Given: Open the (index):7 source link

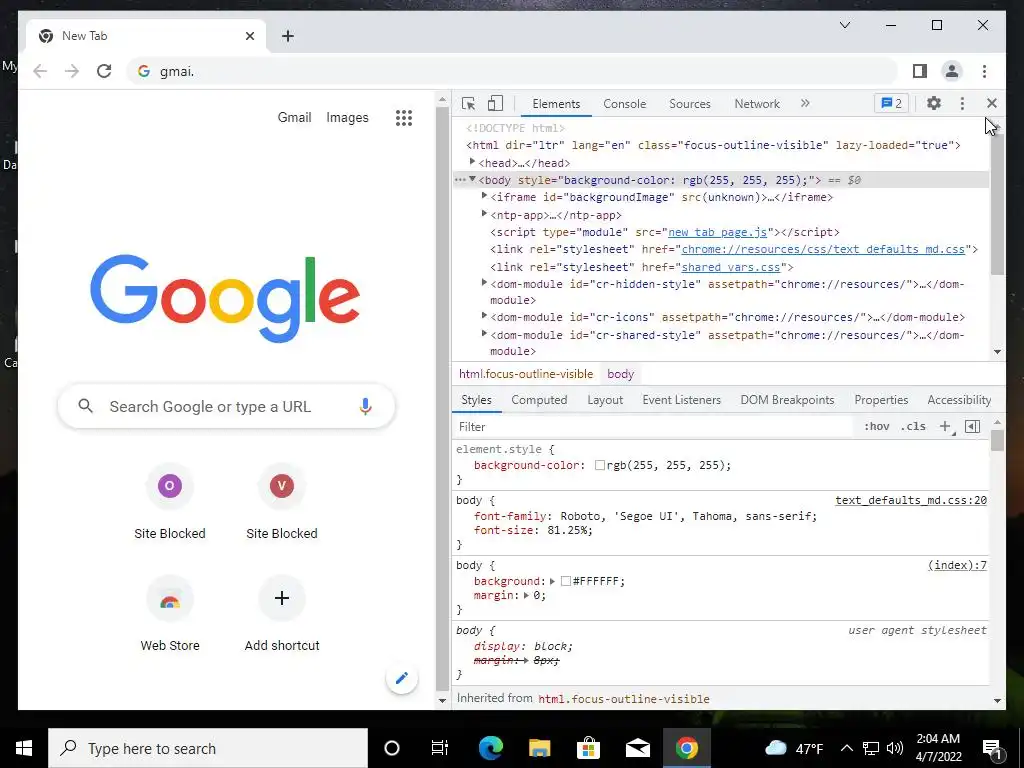Looking at the screenshot, I should (x=957, y=566).
